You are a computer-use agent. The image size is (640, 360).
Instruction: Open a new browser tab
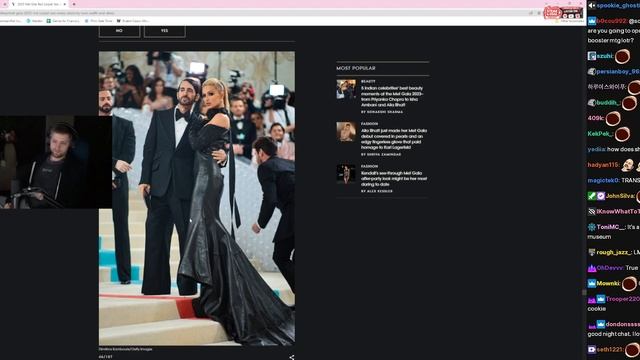(74, 4)
